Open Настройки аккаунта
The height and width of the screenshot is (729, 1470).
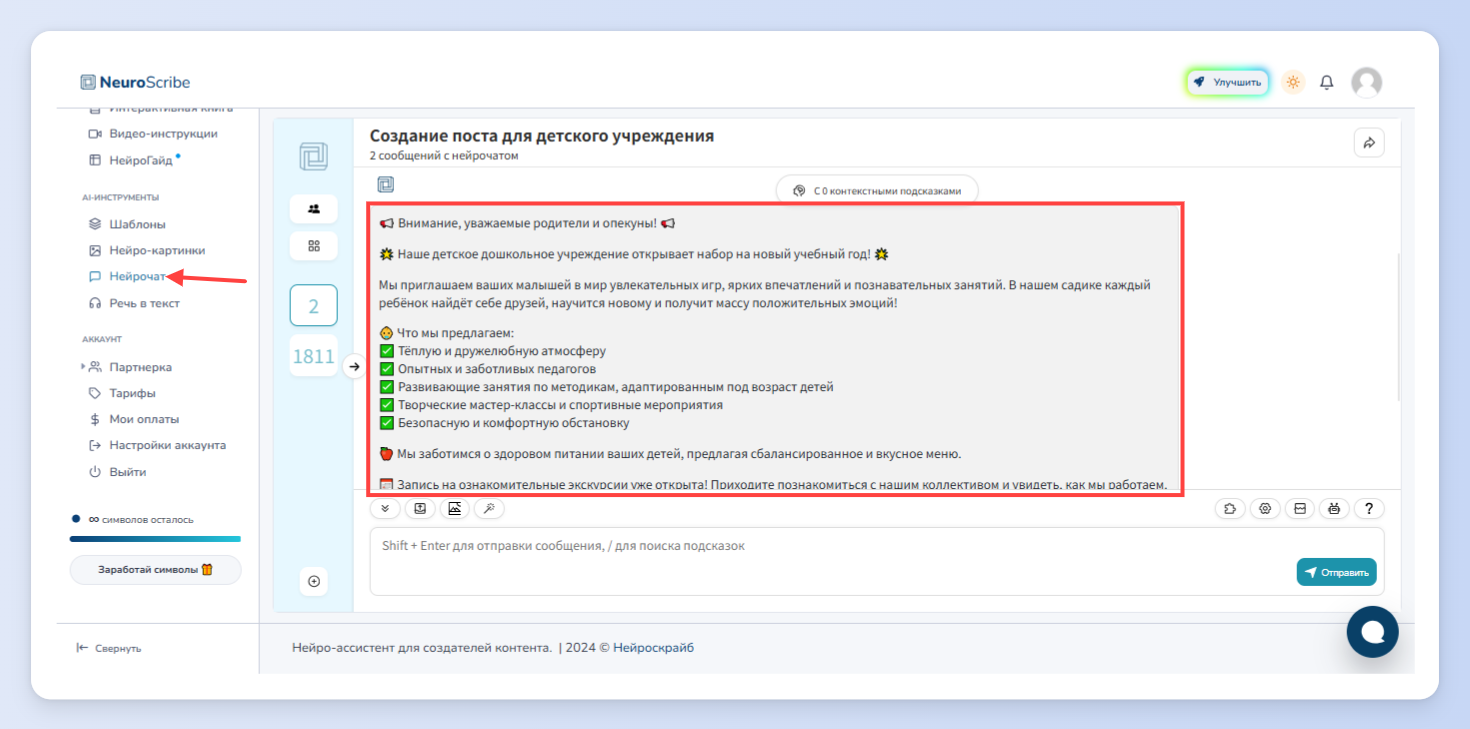tap(157, 445)
